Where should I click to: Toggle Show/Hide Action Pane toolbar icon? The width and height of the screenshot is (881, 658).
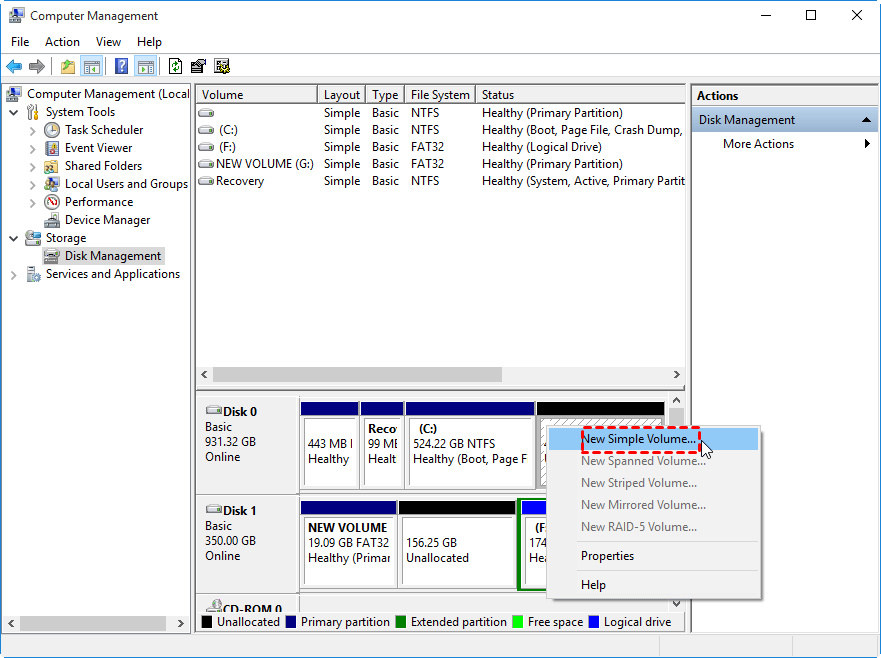(146, 66)
